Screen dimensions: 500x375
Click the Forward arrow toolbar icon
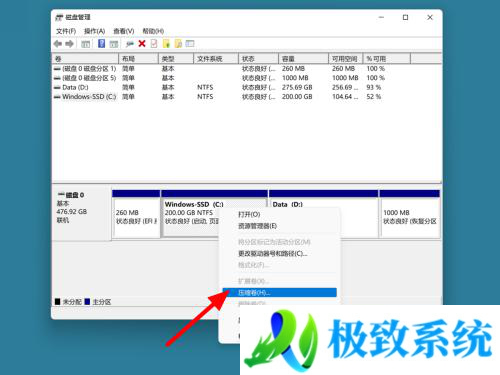coord(69,44)
